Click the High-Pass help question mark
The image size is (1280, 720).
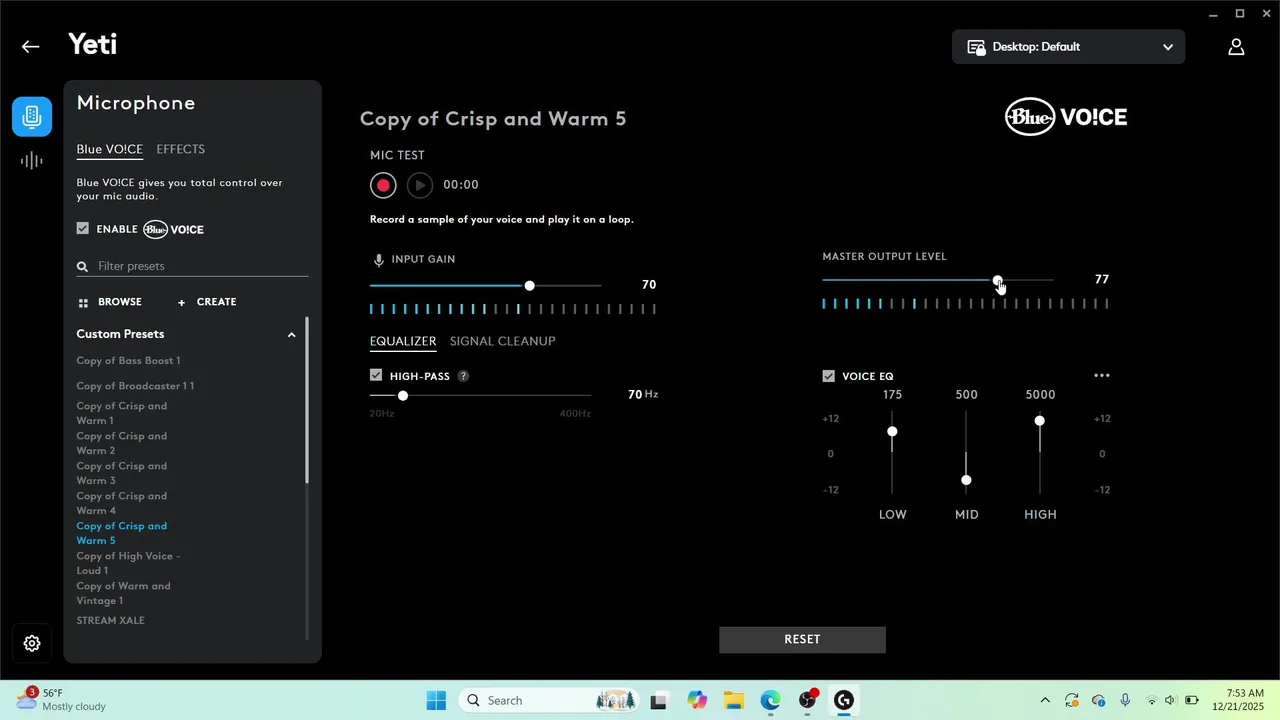[x=463, y=376]
